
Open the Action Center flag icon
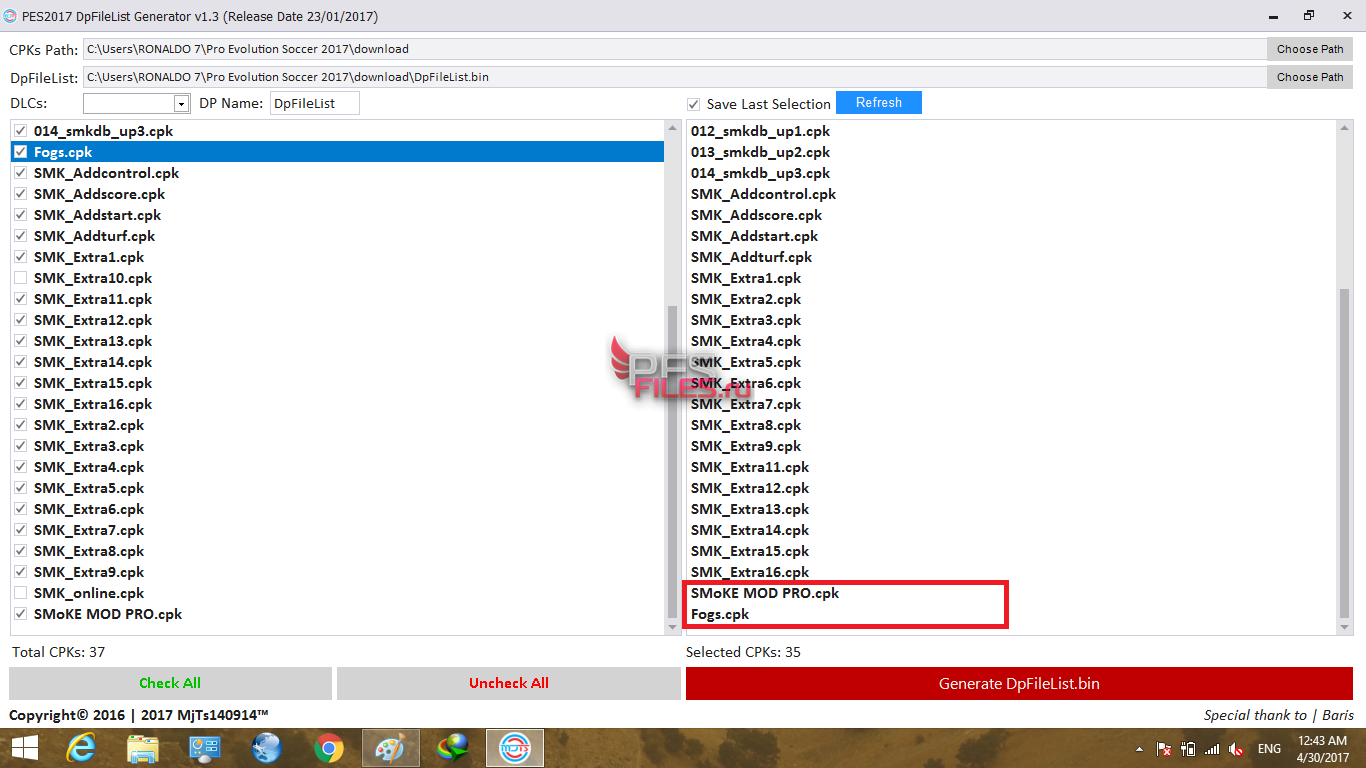coord(1164,749)
